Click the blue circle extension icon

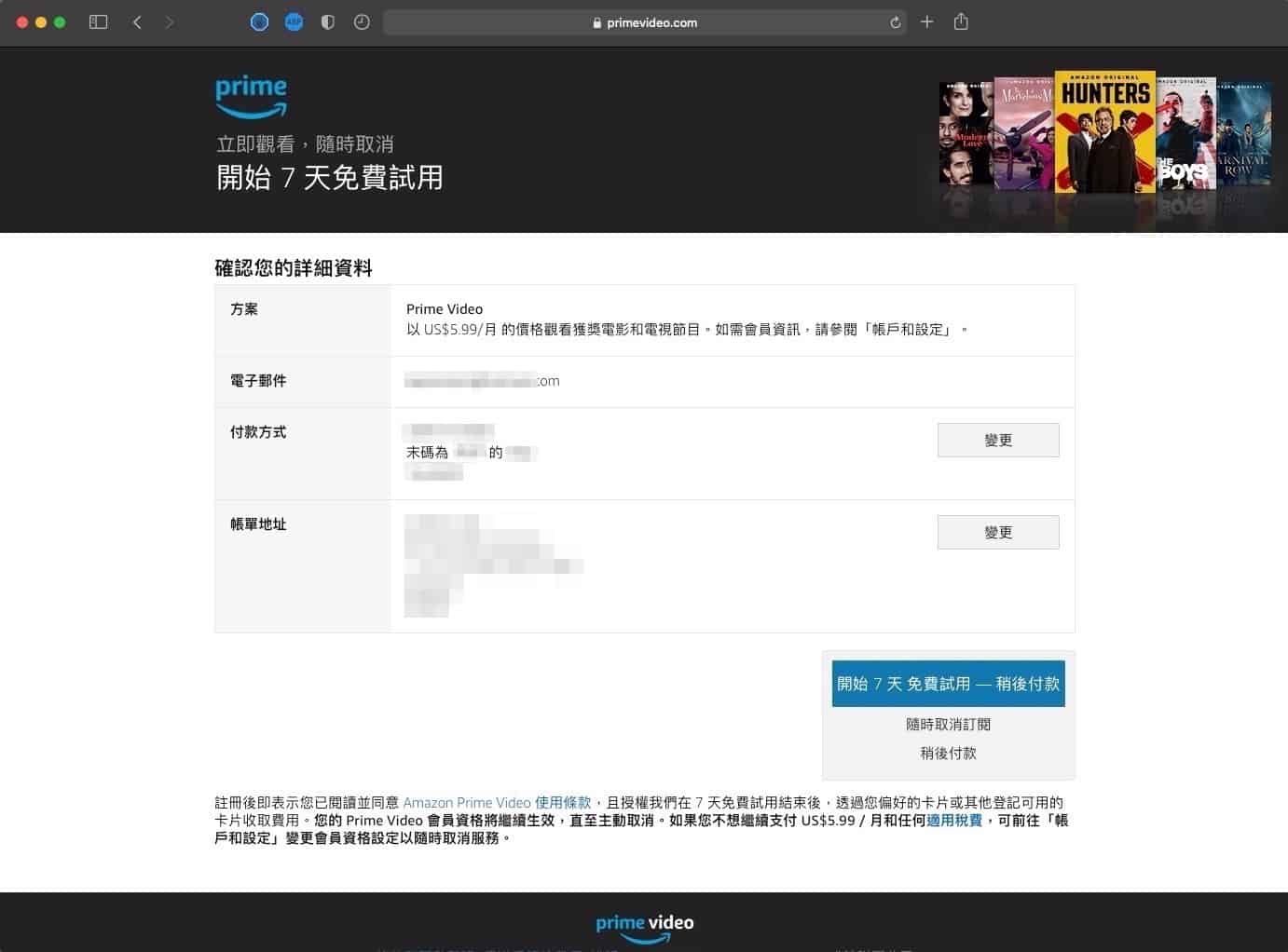point(259,22)
